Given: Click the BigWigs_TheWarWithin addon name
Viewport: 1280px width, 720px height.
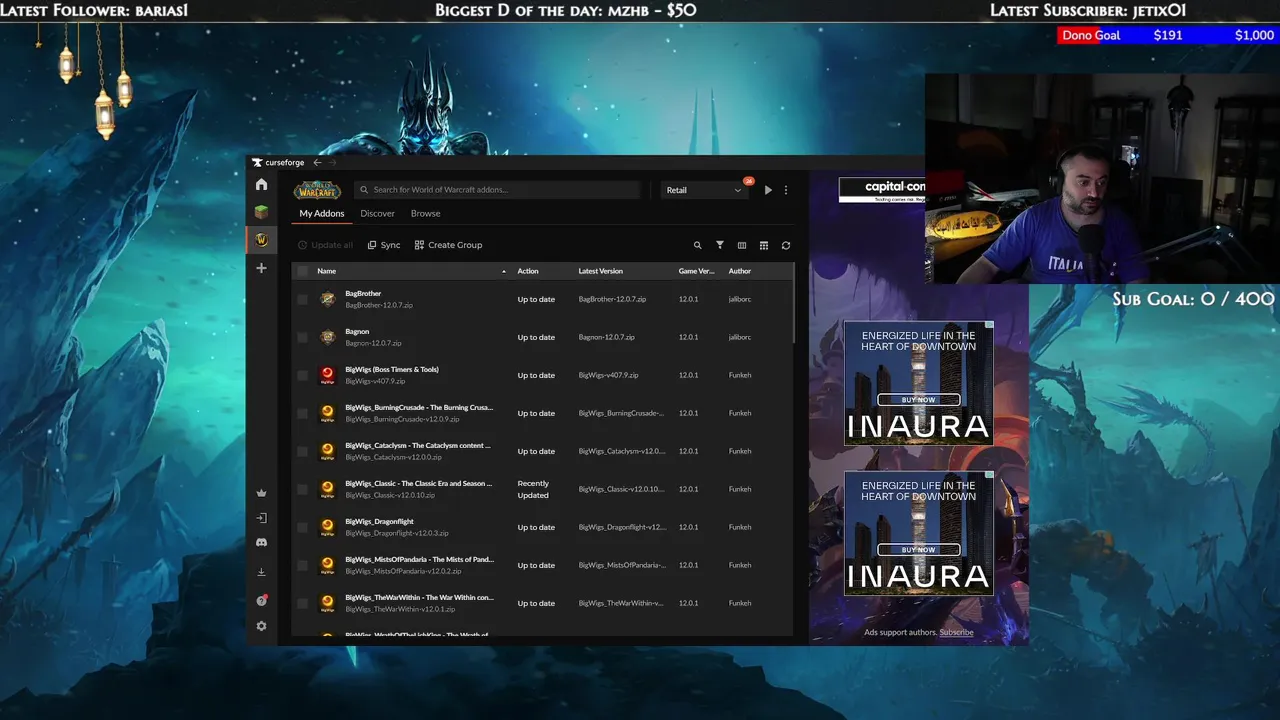Looking at the screenshot, I should [419, 597].
